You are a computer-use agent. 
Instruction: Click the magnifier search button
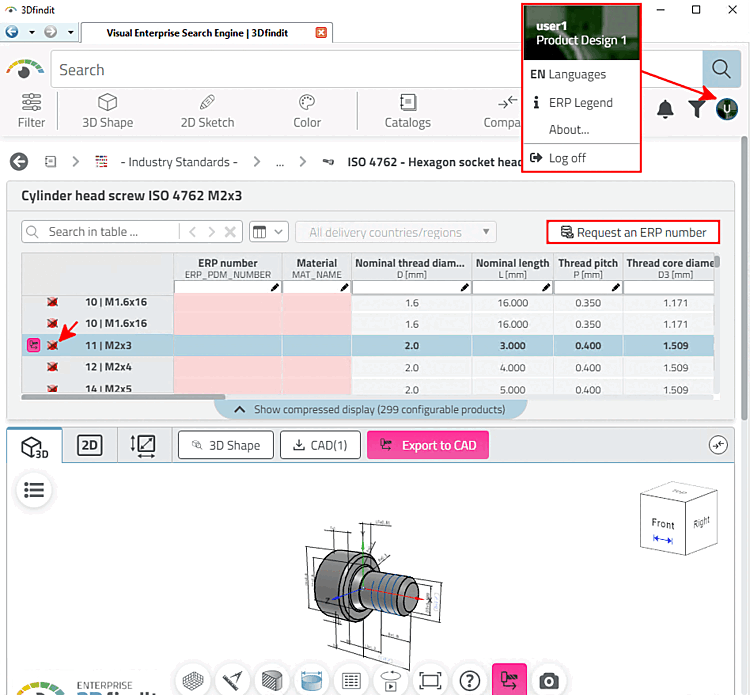(721, 69)
